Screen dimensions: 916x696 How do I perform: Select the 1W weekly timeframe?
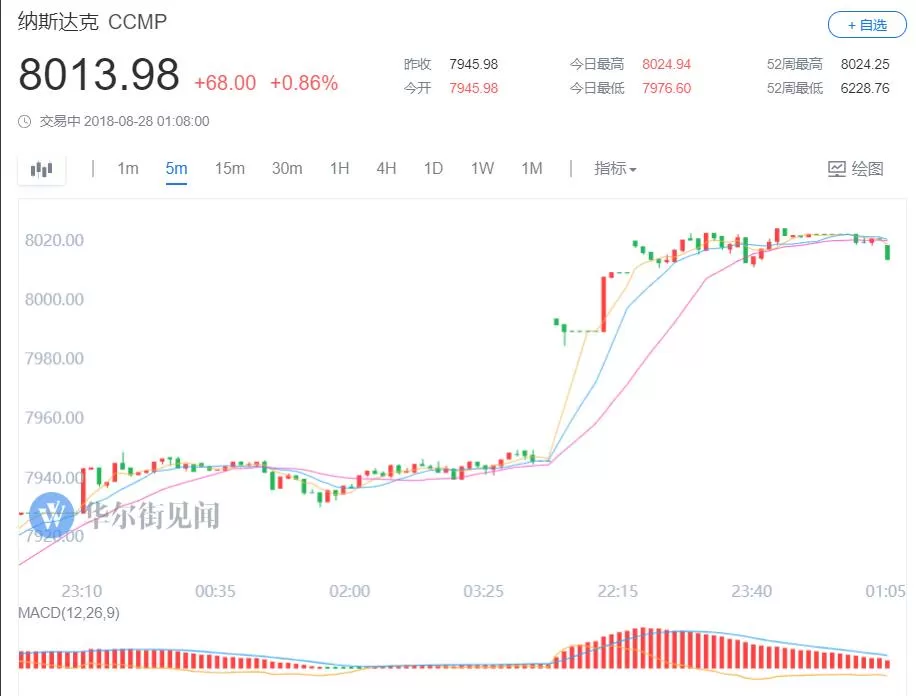[x=483, y=168]
